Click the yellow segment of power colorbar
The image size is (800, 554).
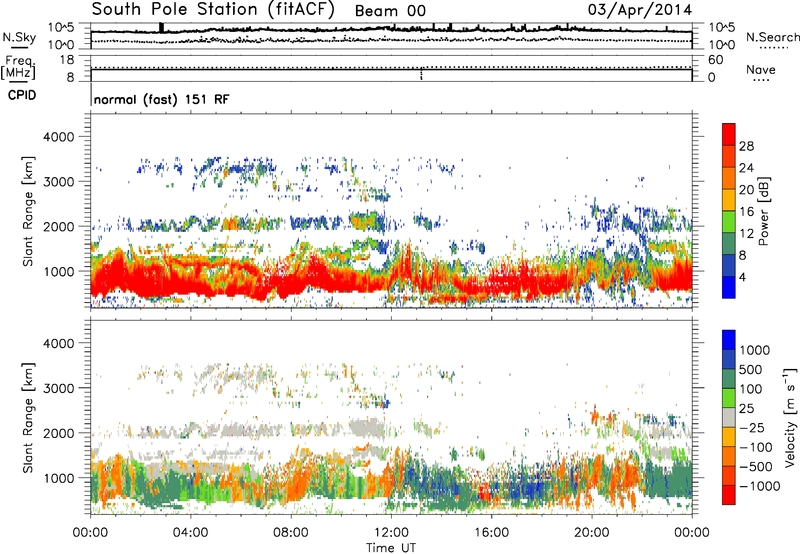(729, 200)
